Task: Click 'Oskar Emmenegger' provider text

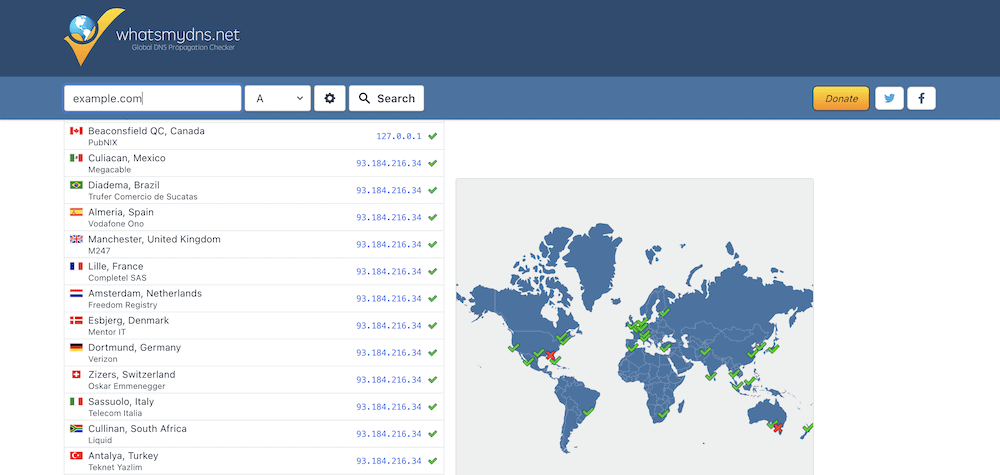Action: 127,386
